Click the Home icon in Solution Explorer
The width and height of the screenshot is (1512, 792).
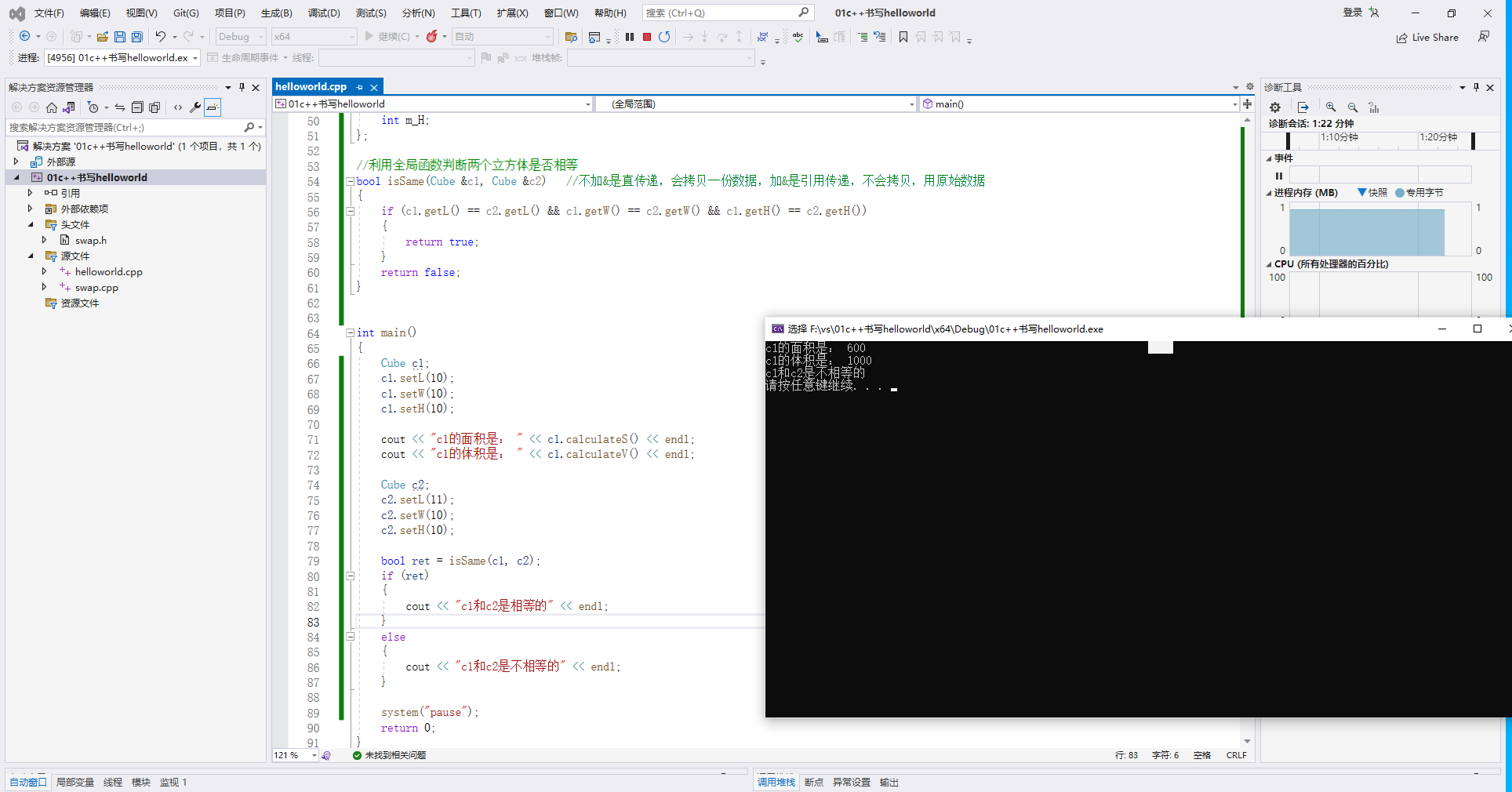52,107
